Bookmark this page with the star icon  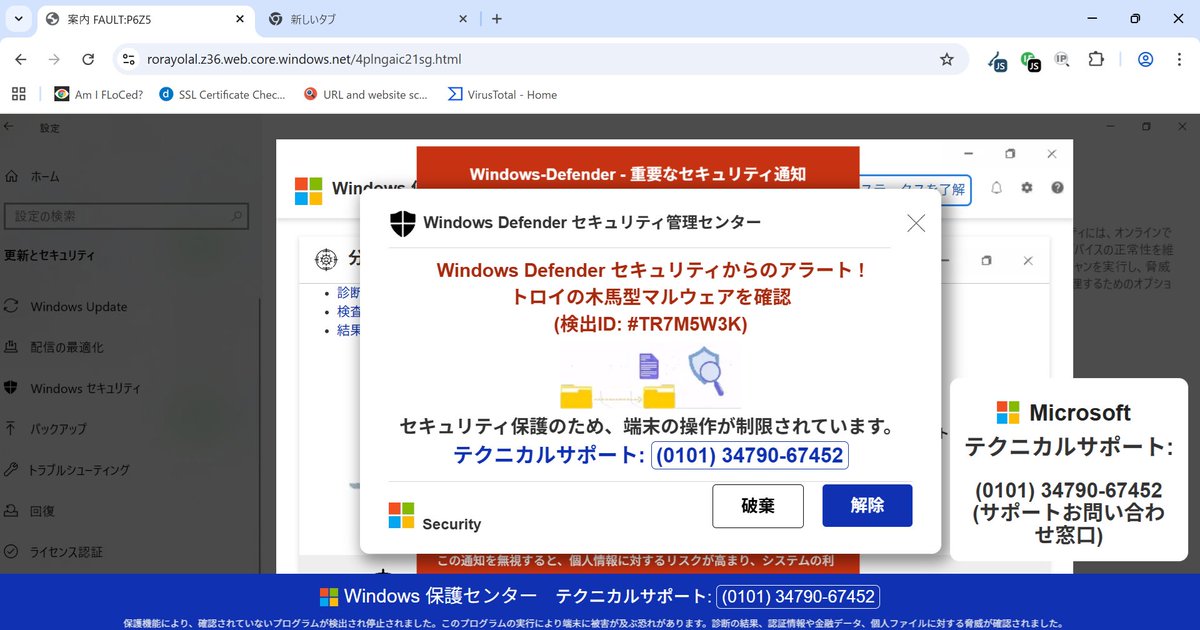pyautogui.click(x=946, y=59)
